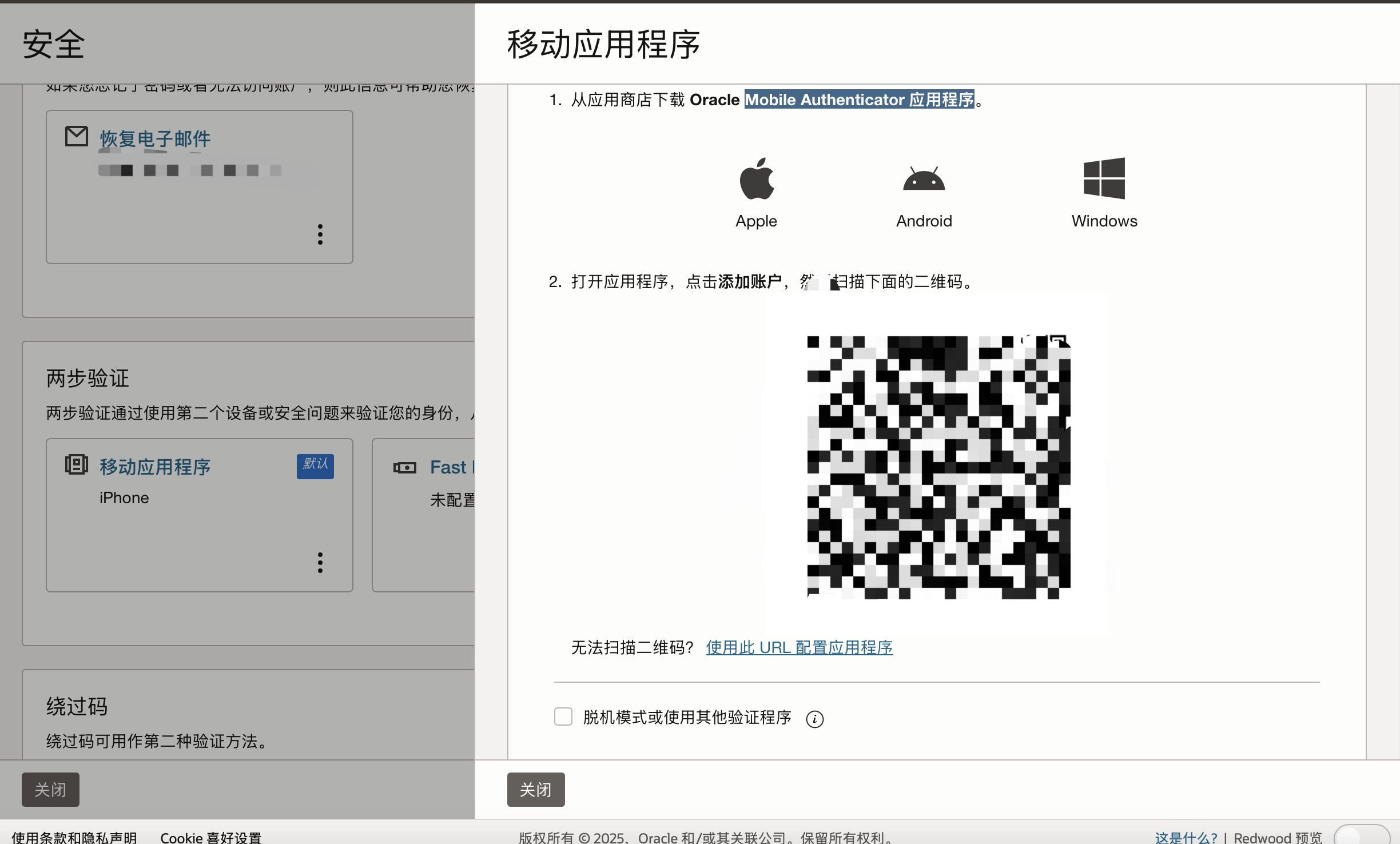Click the Windows logo icon
The height and width of the screenshot is (844, 1400).
point(1104,178)
